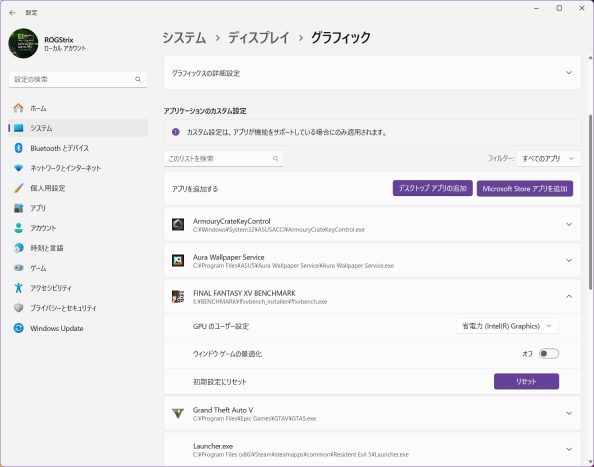Viewport: 594px width, 467px height.
Task: Open ホーム from the sidebar
Action: 78,108
